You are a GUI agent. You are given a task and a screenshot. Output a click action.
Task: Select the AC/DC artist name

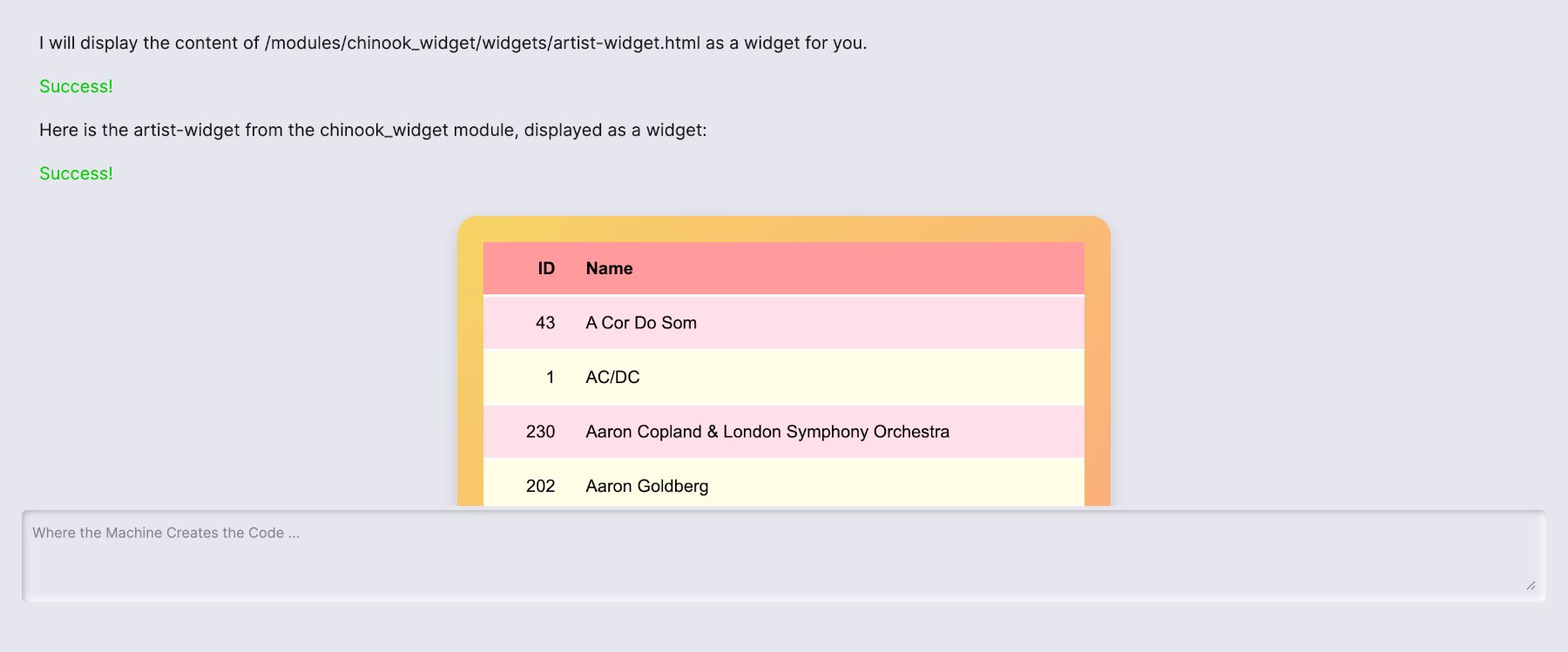click(x=612, y=377)
